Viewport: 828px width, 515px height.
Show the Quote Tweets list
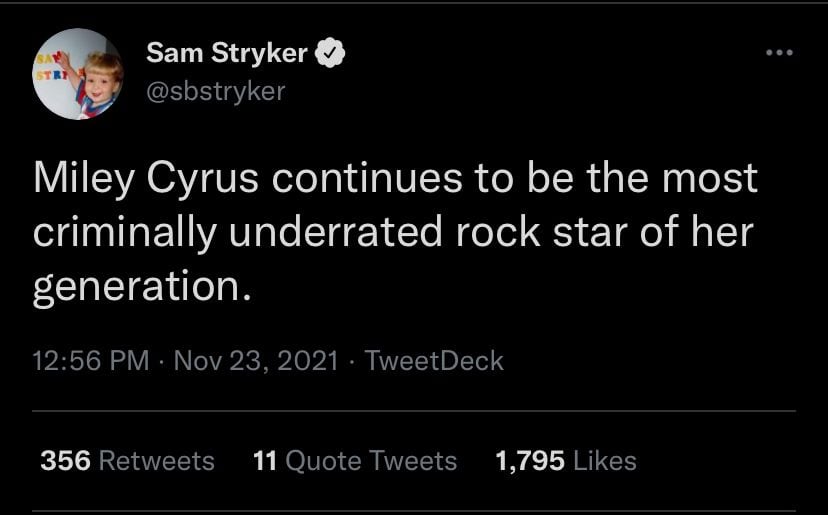pyautogui.click(x=371, y=460)
